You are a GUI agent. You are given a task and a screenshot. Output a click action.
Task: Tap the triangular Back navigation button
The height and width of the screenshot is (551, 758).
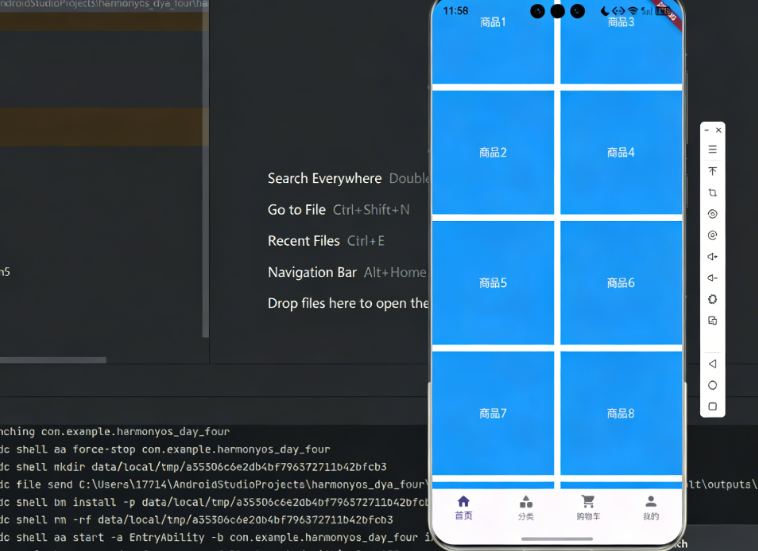coord(713,364)
